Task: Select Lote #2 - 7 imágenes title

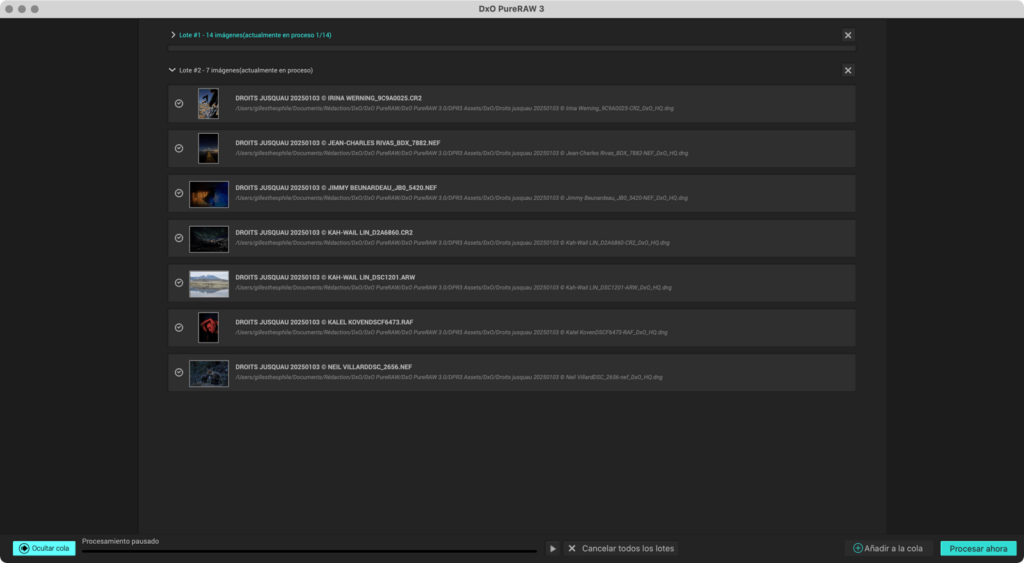Action: [246, 70]
